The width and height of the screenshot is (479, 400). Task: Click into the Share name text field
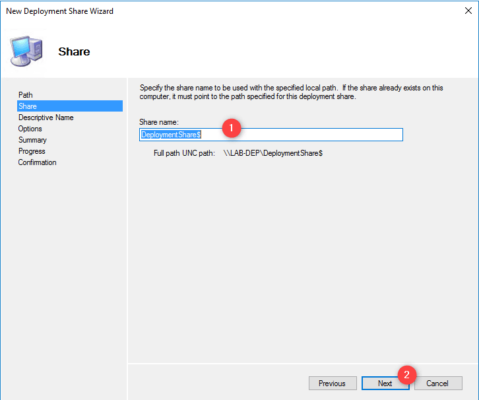point(271,135)
